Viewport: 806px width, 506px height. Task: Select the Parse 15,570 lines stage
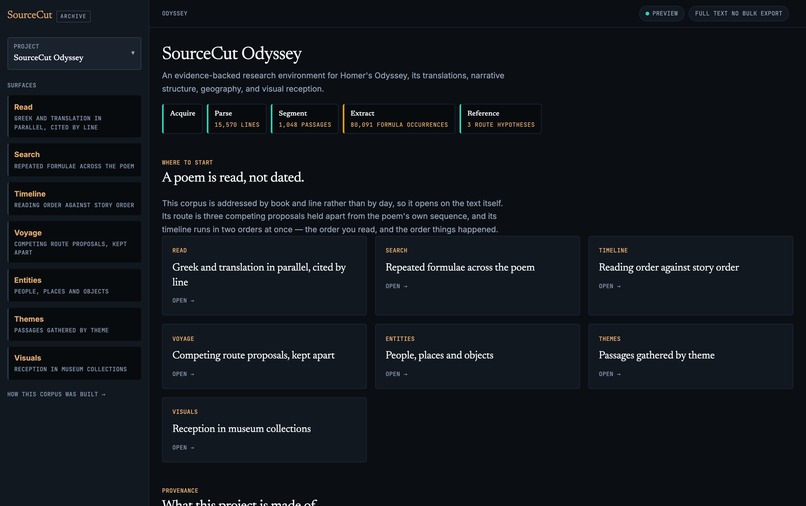click(x=237, y=119)
